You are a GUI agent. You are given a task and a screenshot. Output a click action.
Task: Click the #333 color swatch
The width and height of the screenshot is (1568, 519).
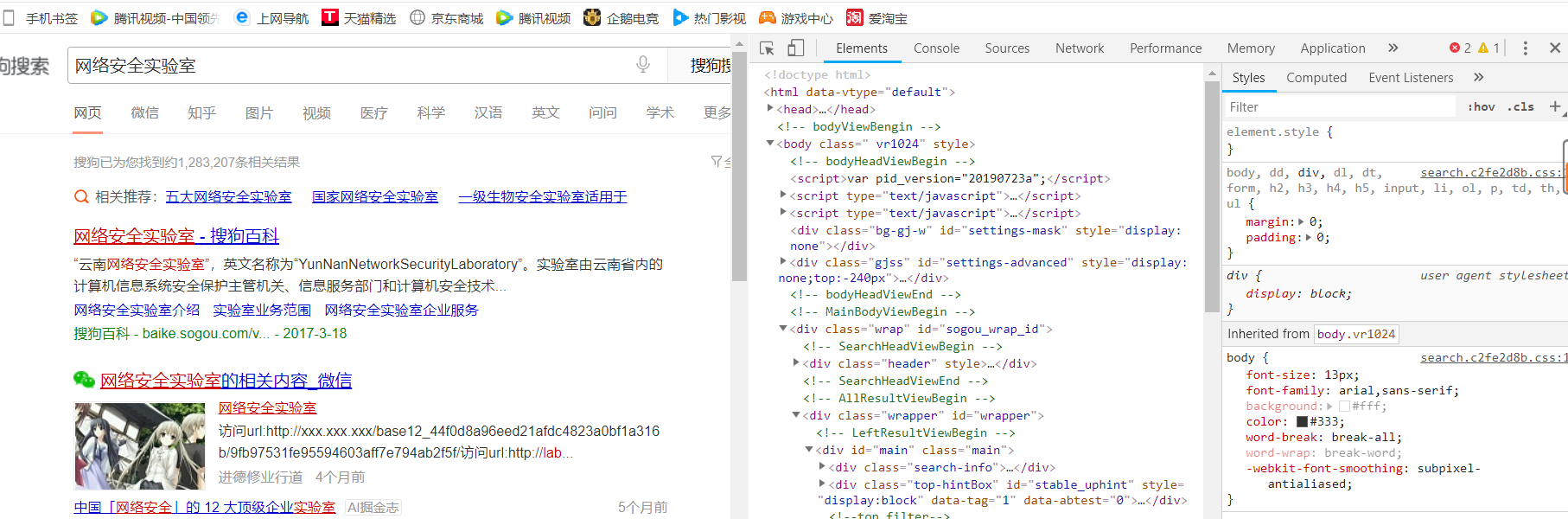click(1302, 422)
